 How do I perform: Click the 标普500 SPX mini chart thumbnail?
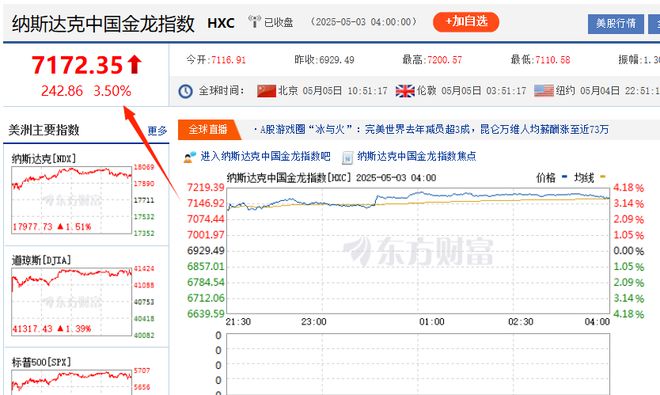[x=72, y=382]
